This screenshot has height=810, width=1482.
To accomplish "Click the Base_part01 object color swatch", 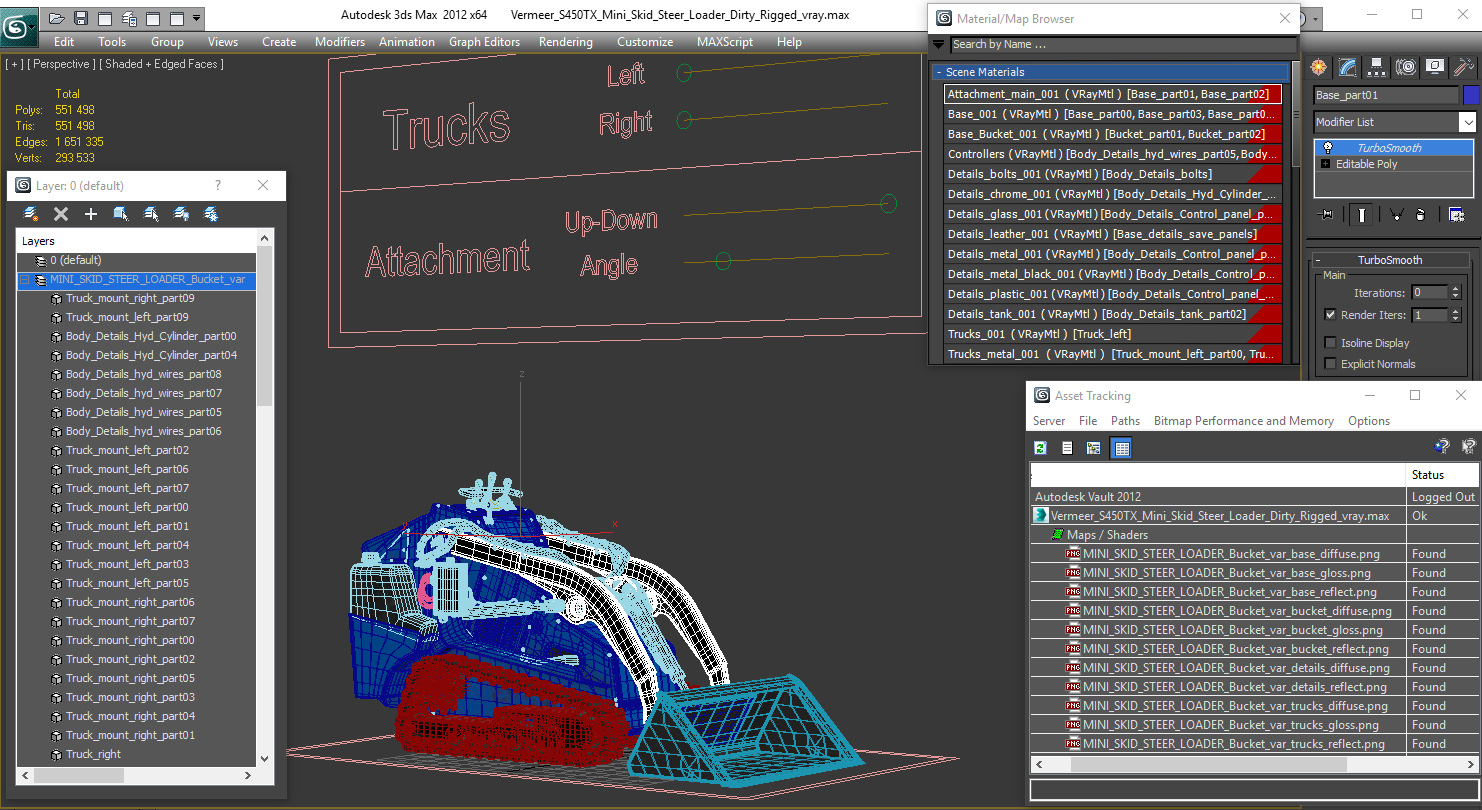I will point(1470,95).
